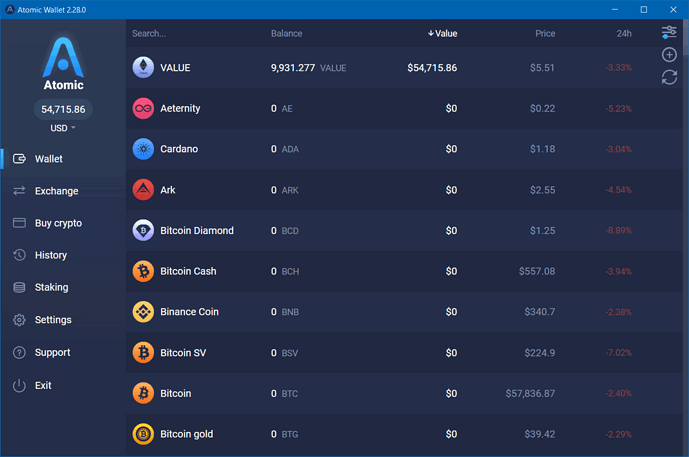
Task: Click the $5.51 price cell
Action: coord(542,68)
